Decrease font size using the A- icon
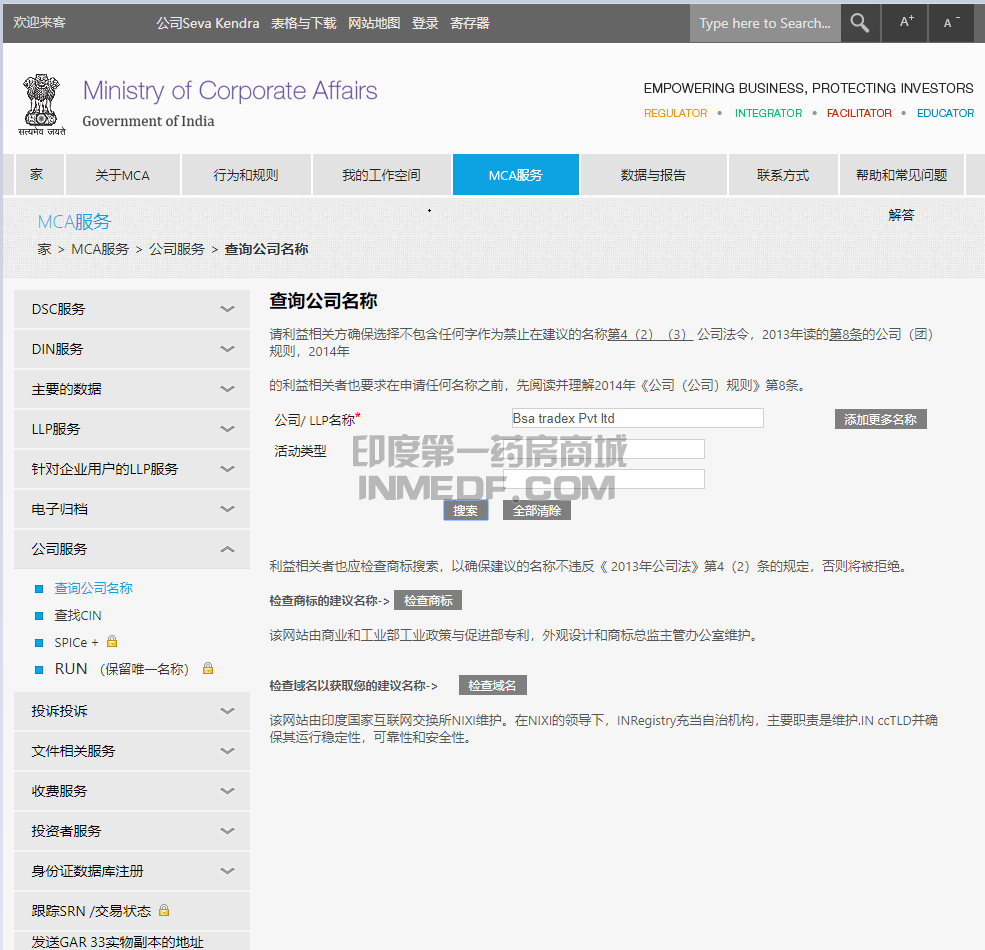Image resolution: width=985 pixels, height=950 pixels. point(950,22)
